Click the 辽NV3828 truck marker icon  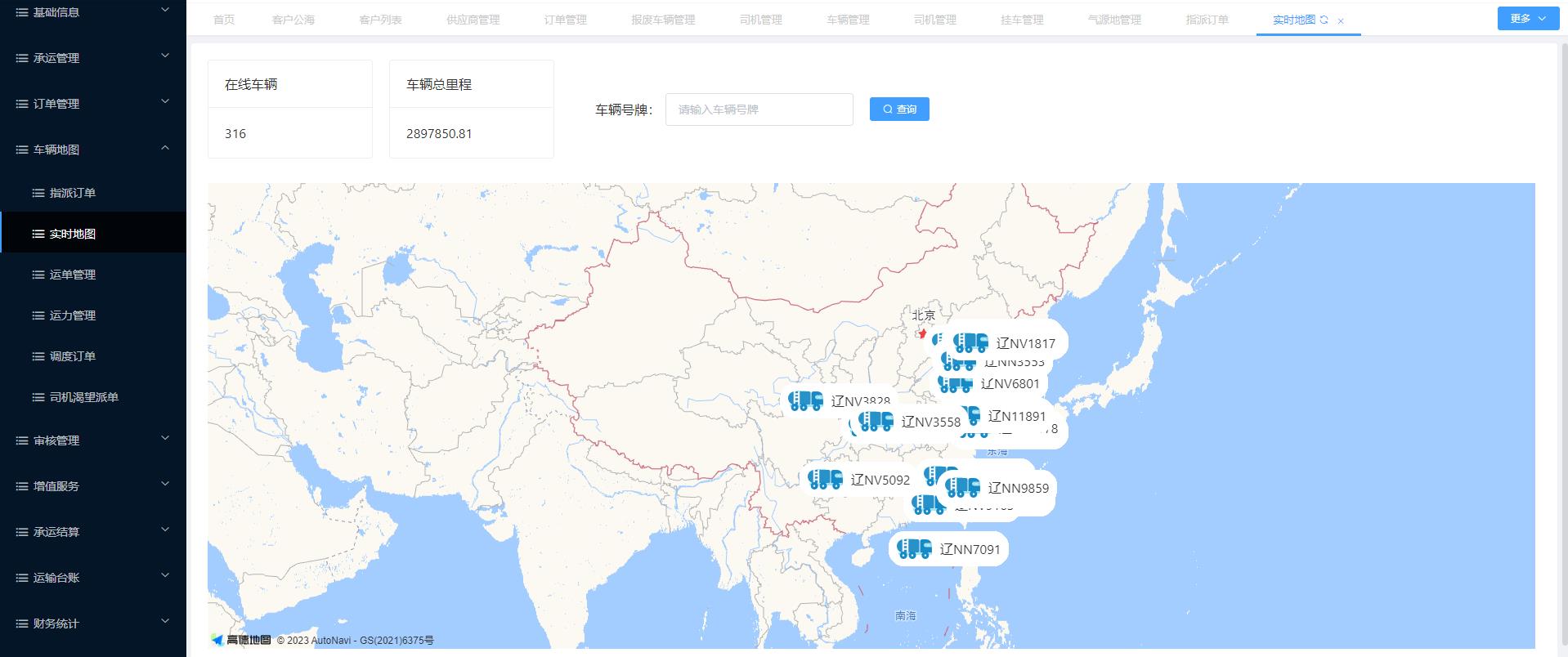(806, 400)
